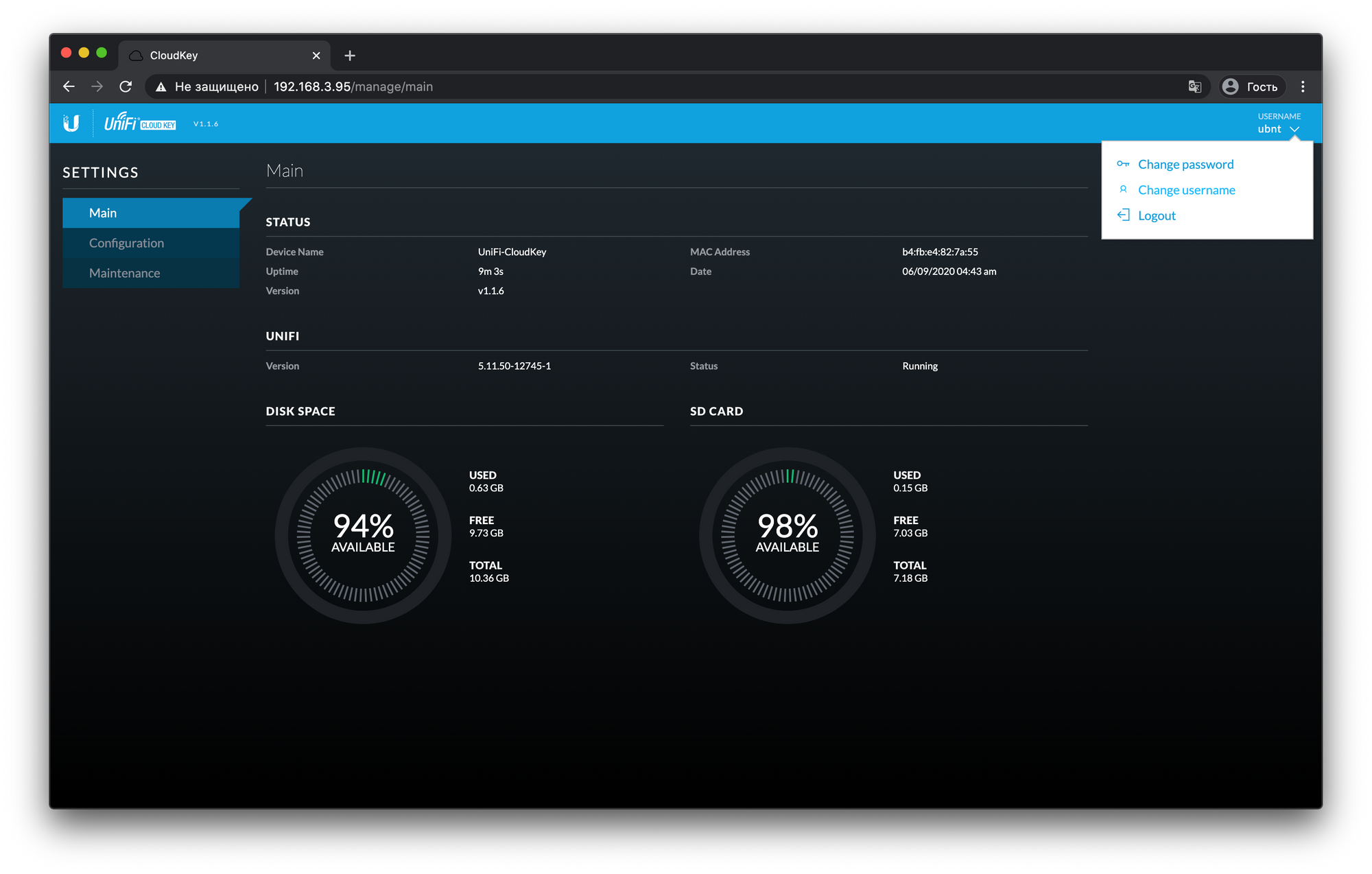Click the exit icon beside Logout

coord(1123,215)
